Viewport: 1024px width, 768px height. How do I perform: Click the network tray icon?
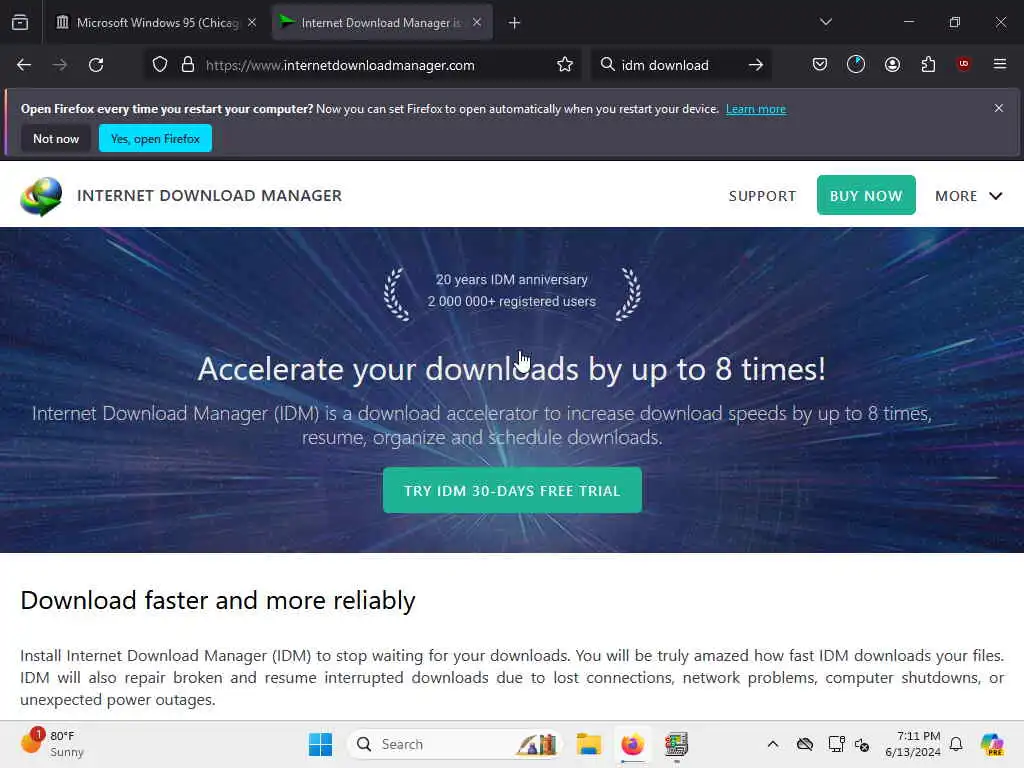(x=835, y=744)
